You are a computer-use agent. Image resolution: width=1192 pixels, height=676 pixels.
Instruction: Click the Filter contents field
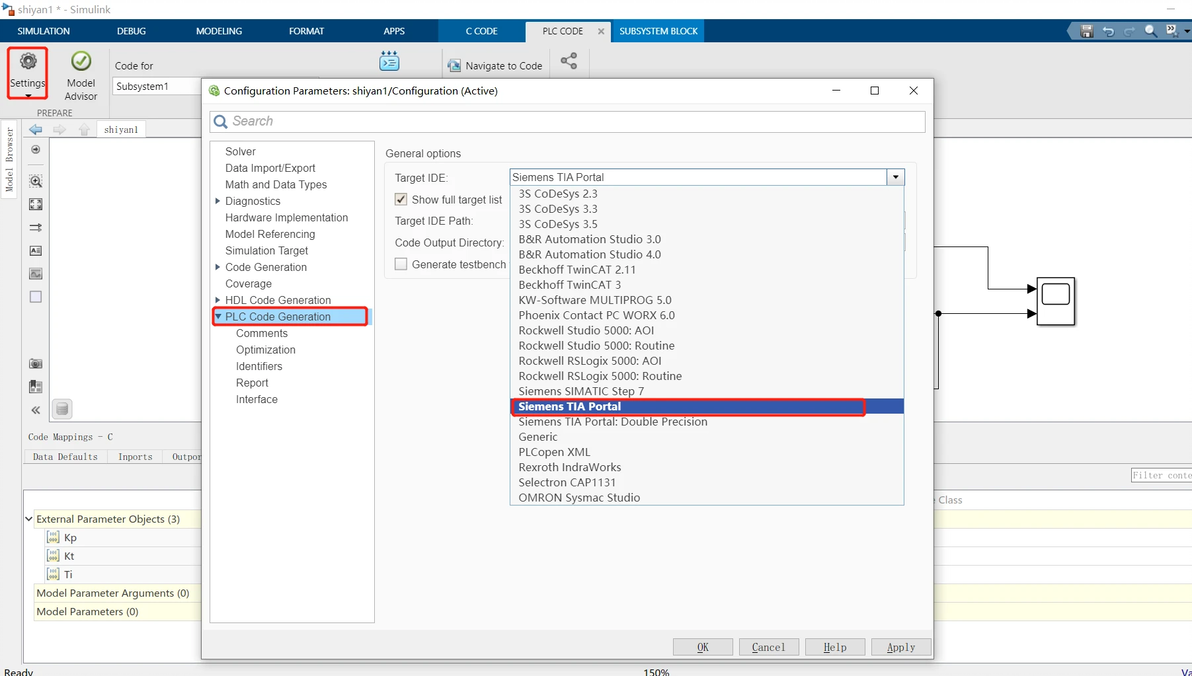1162,475
